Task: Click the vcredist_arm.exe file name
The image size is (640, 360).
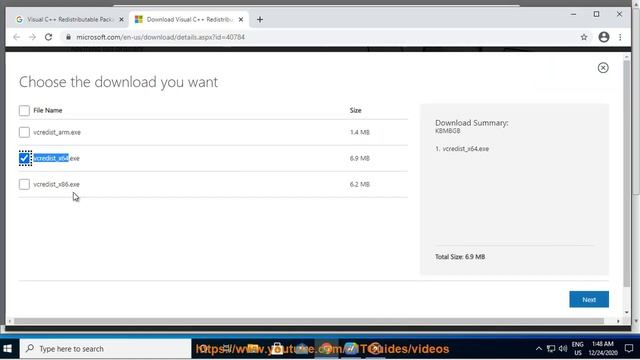Action: click(x=57, y=132)
